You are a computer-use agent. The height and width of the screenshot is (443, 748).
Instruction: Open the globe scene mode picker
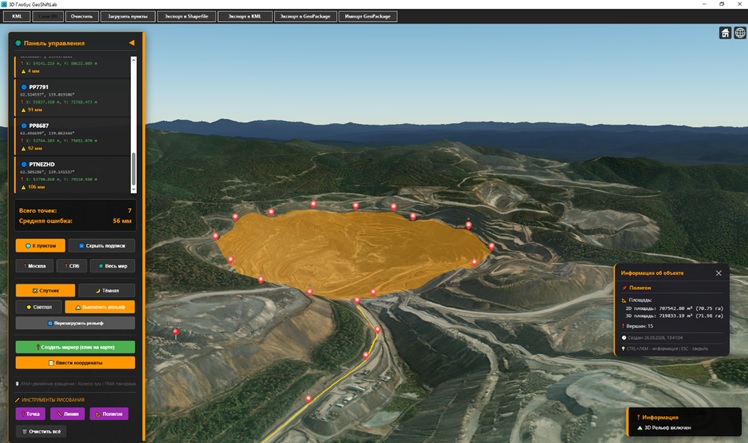coord(739,33)
